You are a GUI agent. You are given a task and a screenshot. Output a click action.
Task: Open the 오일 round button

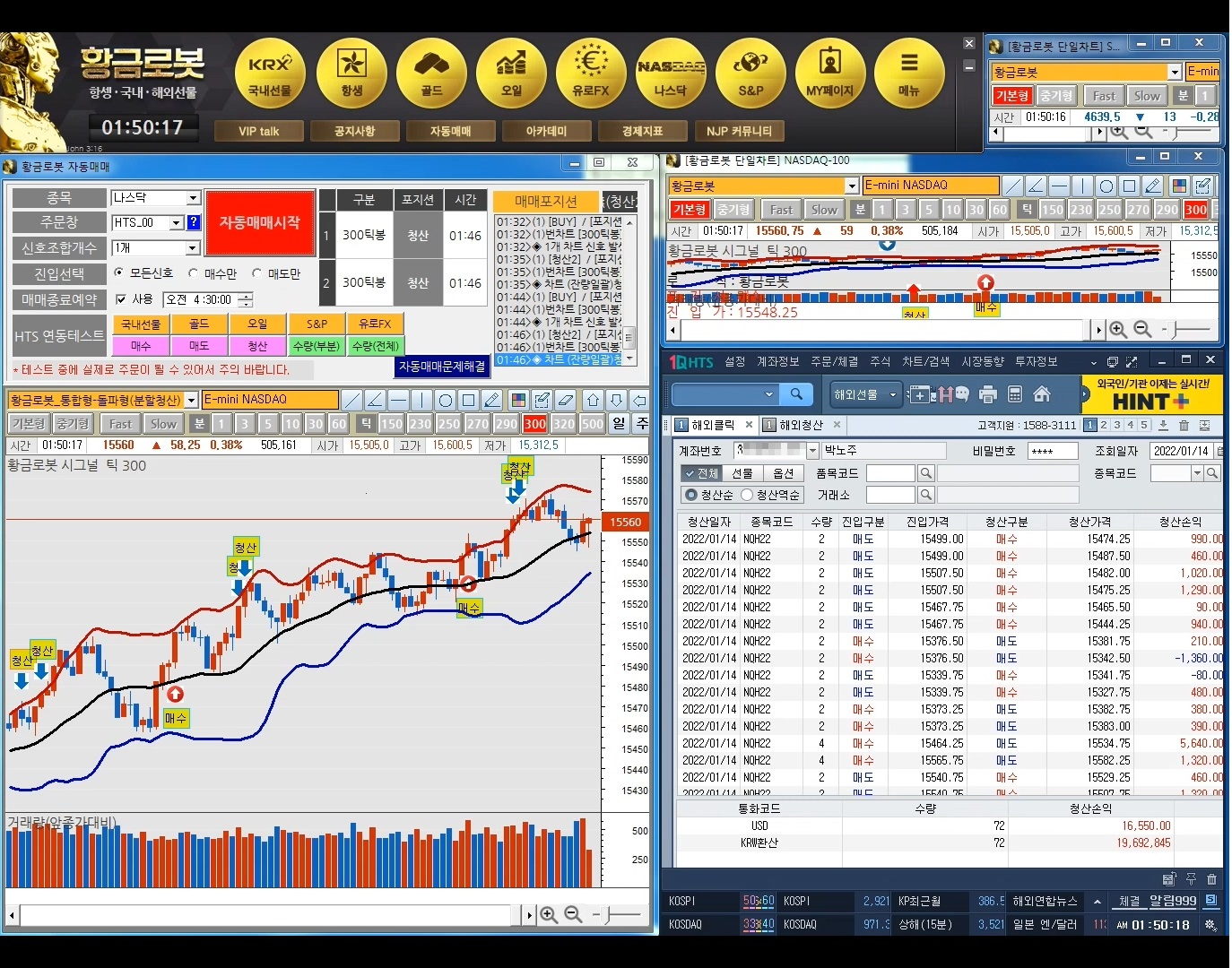(x=511, y=74)
